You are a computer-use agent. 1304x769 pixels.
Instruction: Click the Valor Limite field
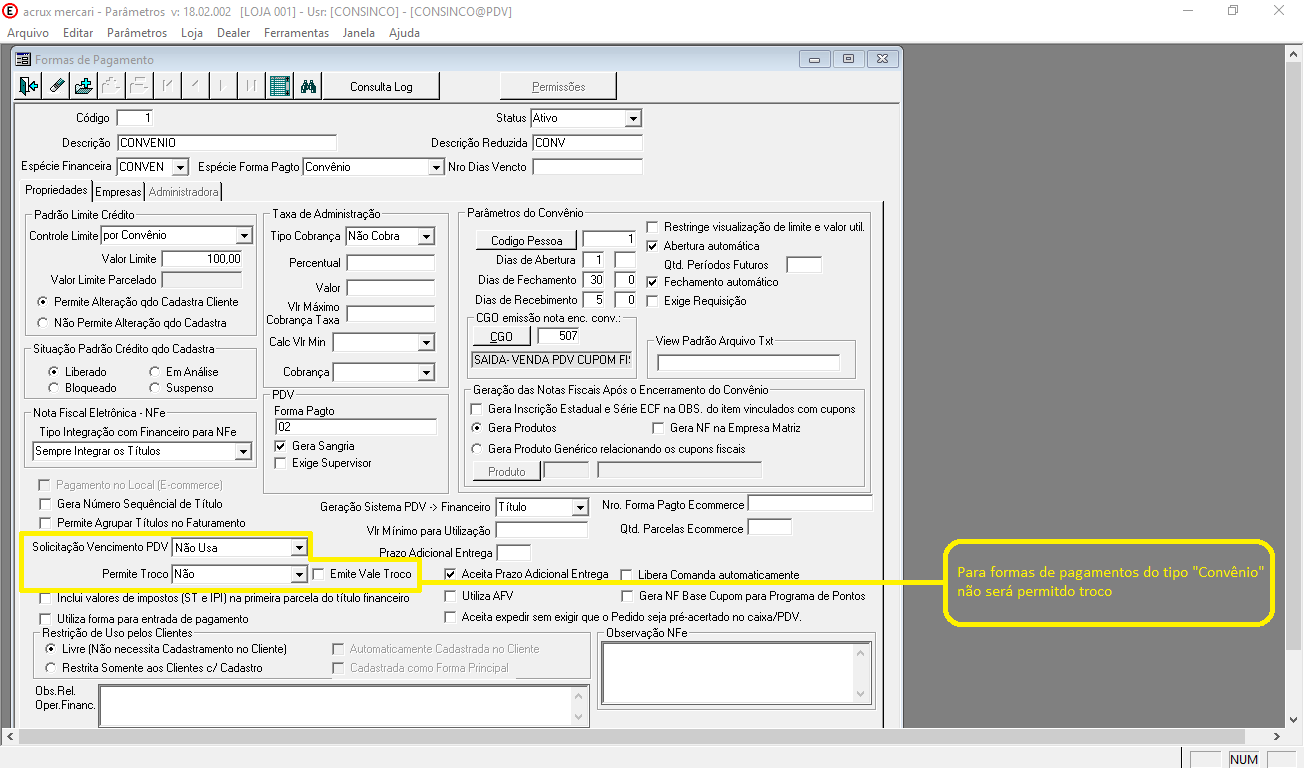click(x=203, y=259)
